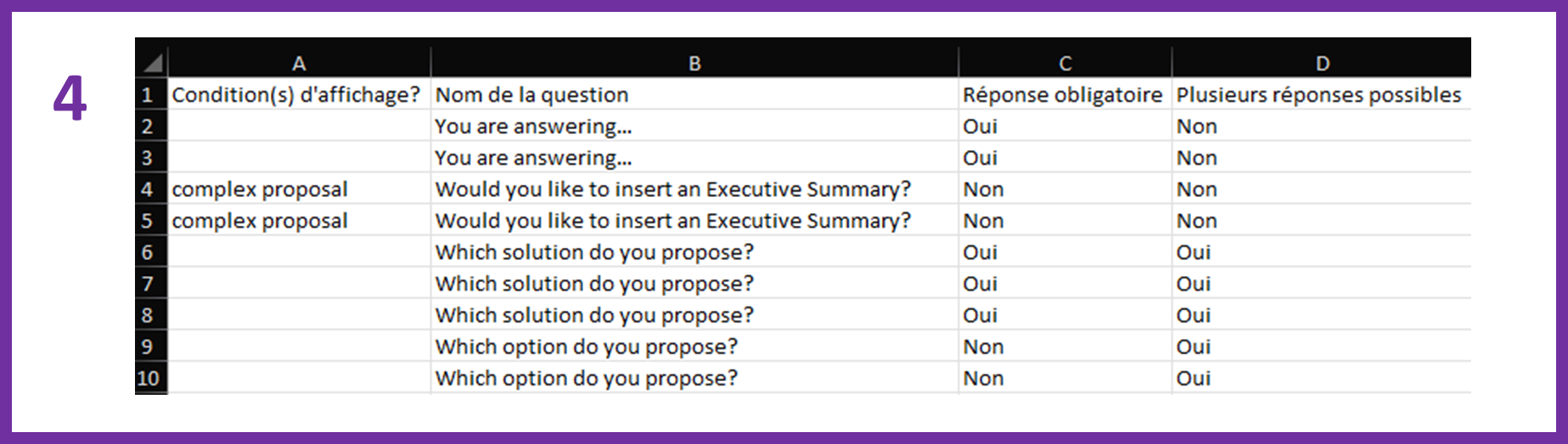
Task: Select "complex proposal" cell in row 5
Action: coord(260,221)
